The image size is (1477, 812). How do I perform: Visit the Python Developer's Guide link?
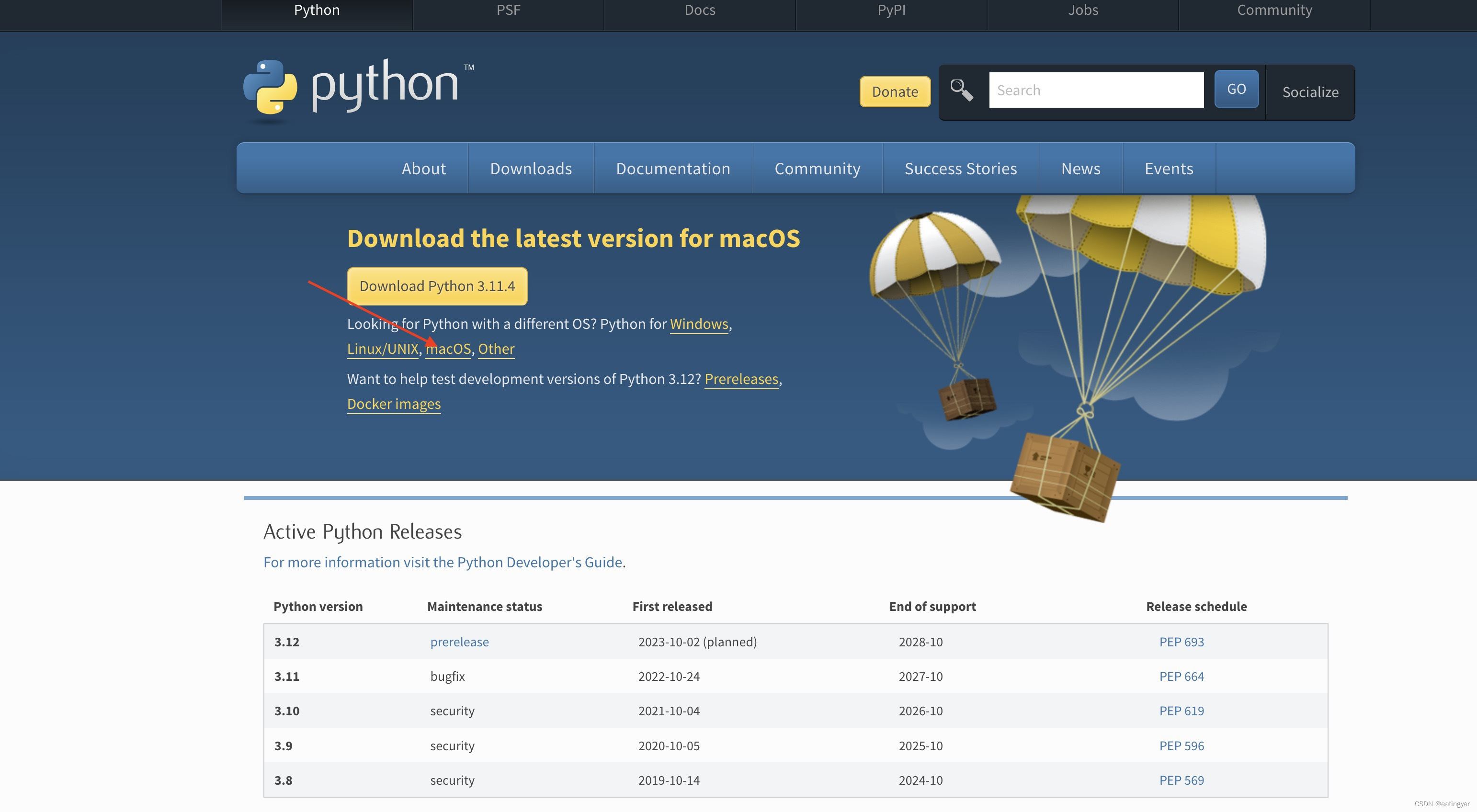pos(443,562)
